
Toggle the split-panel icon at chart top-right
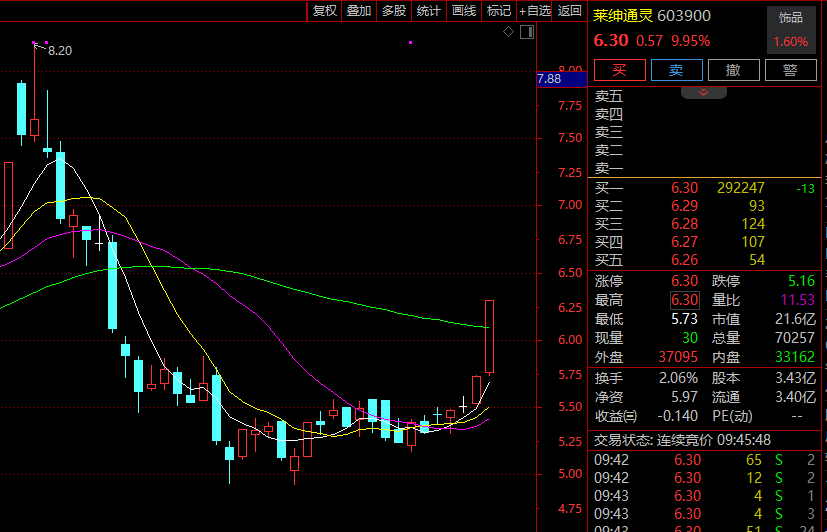pos(528,32)
